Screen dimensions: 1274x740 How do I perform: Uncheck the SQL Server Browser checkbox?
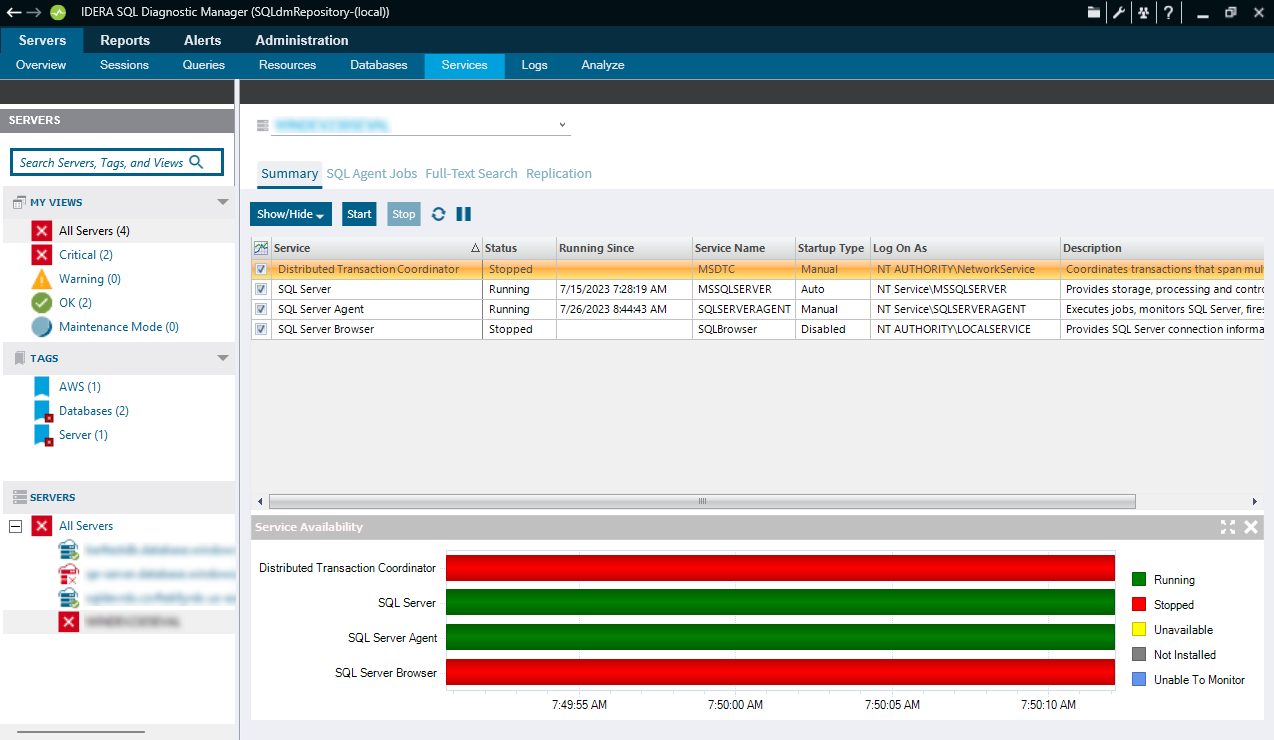point(261,330)
